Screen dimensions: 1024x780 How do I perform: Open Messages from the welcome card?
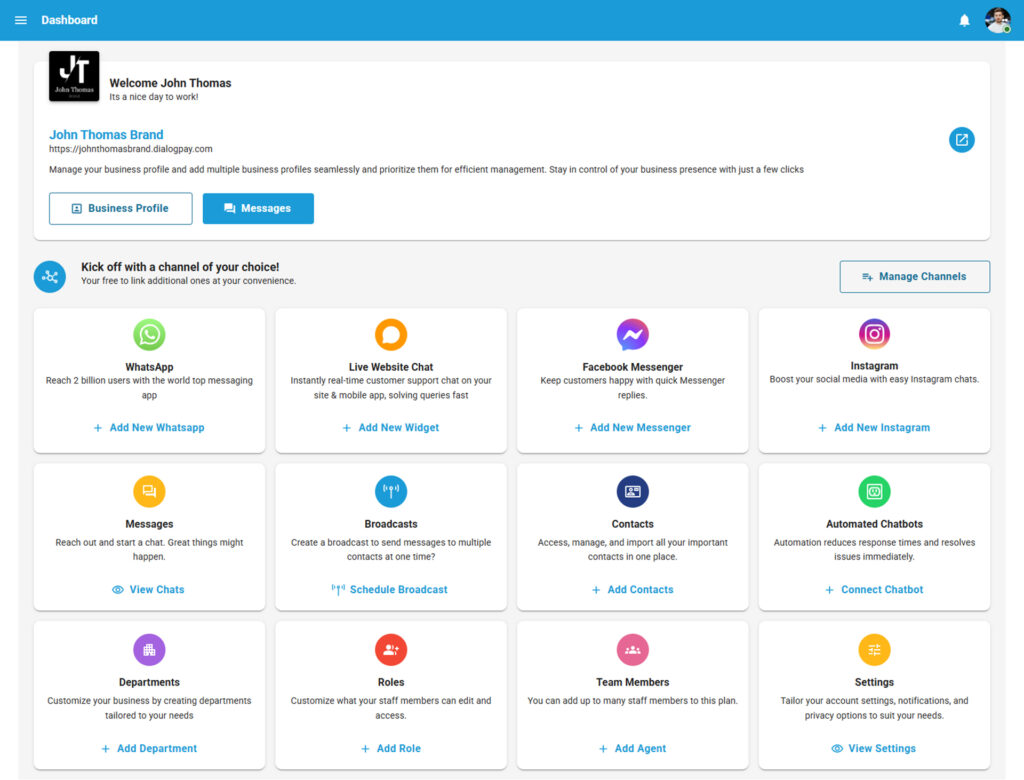click(x=258, y=208)
